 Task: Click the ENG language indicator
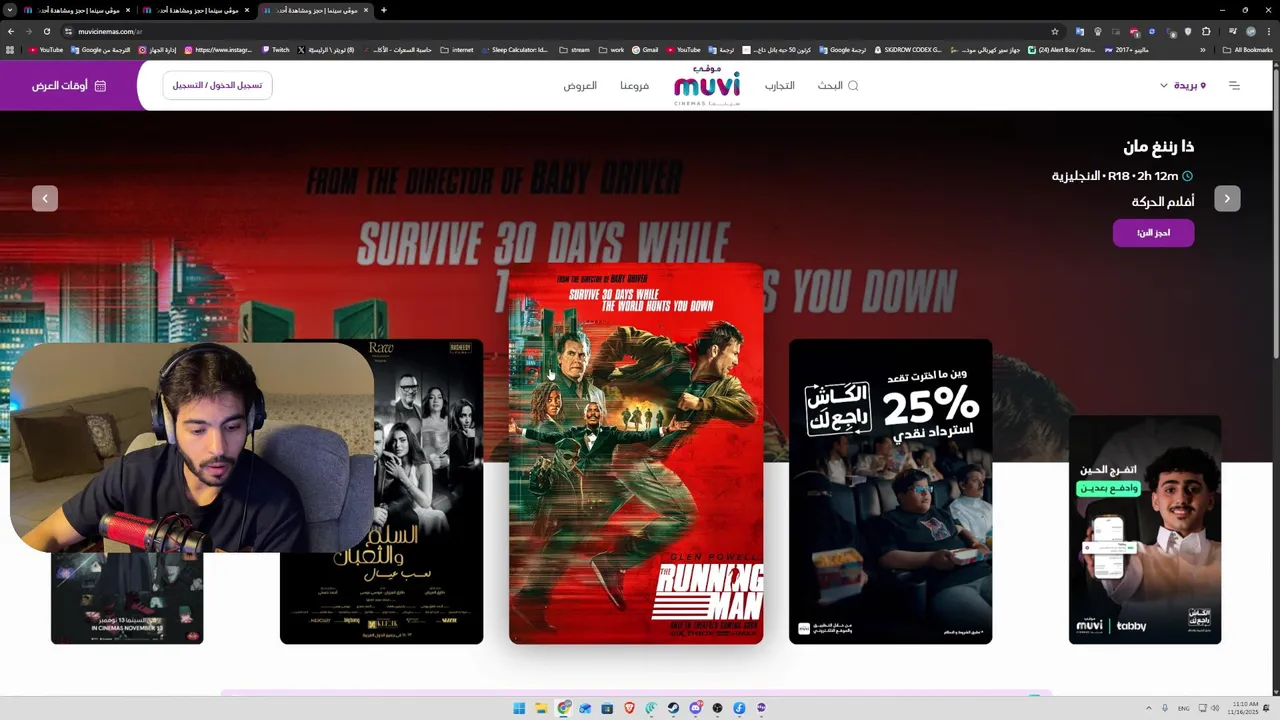(1182, 708)
